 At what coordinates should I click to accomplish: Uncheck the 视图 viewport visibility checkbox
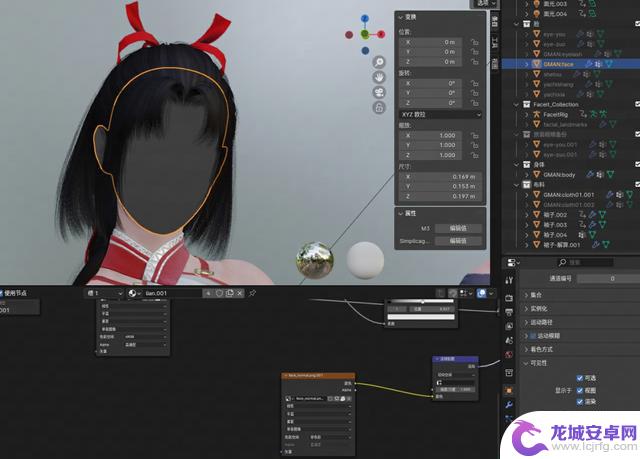580,390
